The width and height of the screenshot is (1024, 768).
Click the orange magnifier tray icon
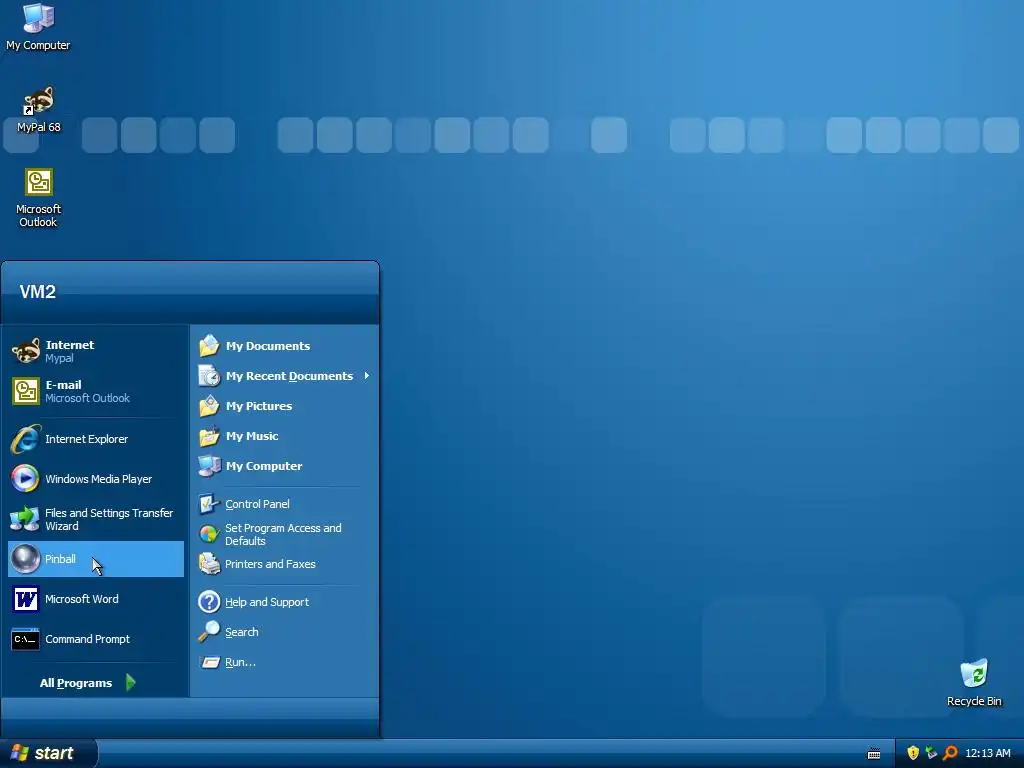click(x=950, y=753)
